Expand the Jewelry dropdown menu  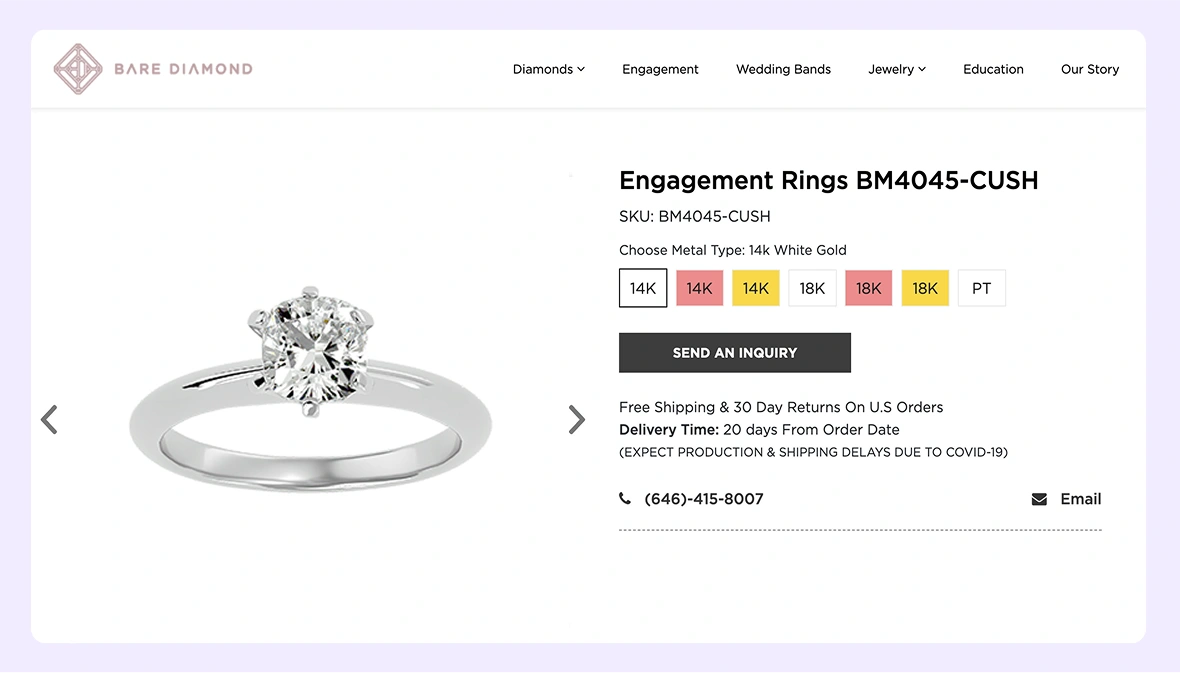coord(897,69)
